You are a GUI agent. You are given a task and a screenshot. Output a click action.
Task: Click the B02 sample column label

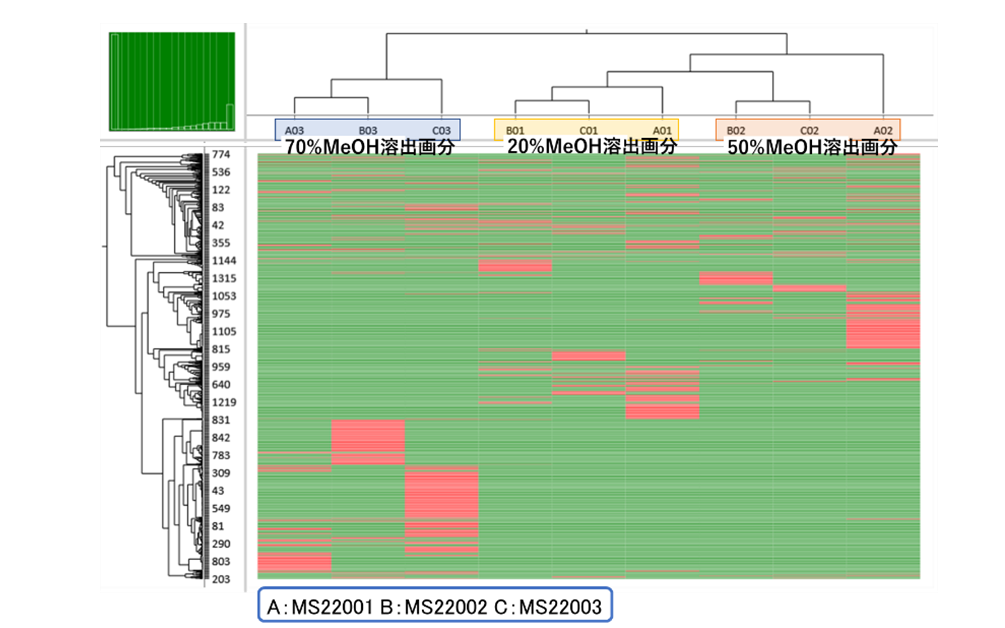point(736,131)
